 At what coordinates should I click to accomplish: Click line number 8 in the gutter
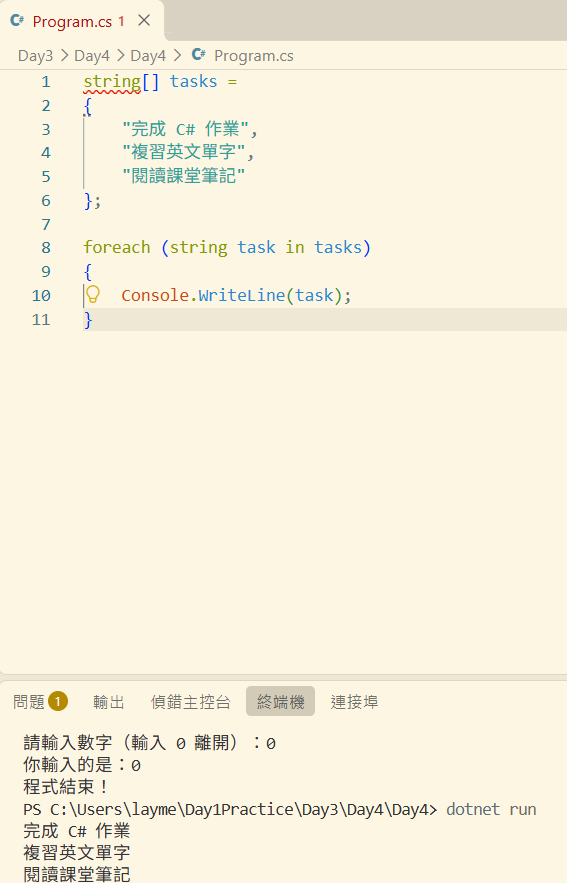click(46, 248)
